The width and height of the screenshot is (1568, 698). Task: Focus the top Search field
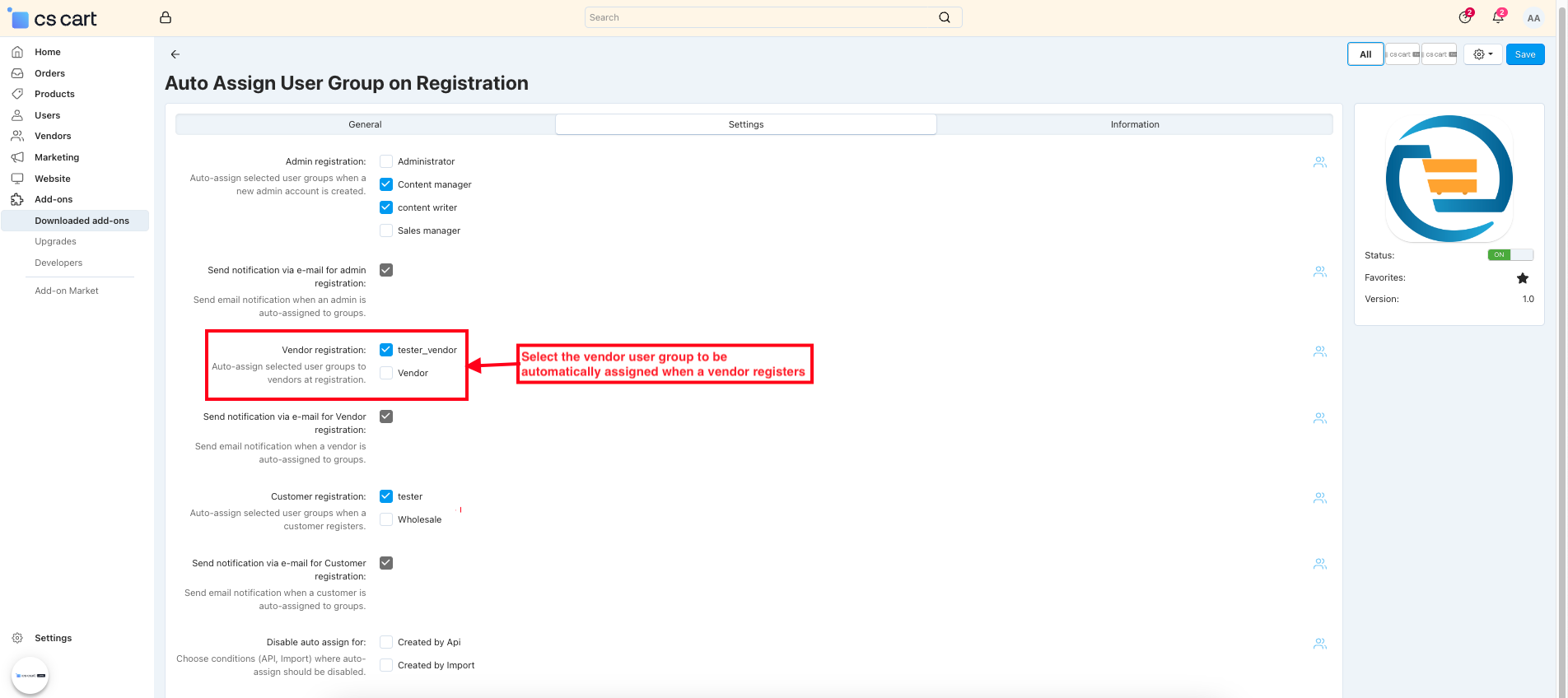pyautogui.click(x=762, y=17)
